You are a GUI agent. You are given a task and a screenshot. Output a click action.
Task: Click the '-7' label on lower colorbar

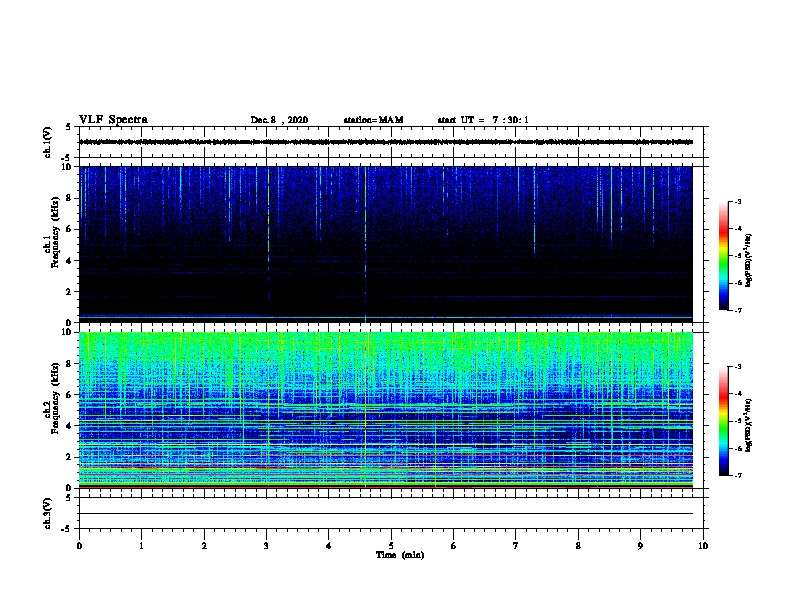point(738,475)
